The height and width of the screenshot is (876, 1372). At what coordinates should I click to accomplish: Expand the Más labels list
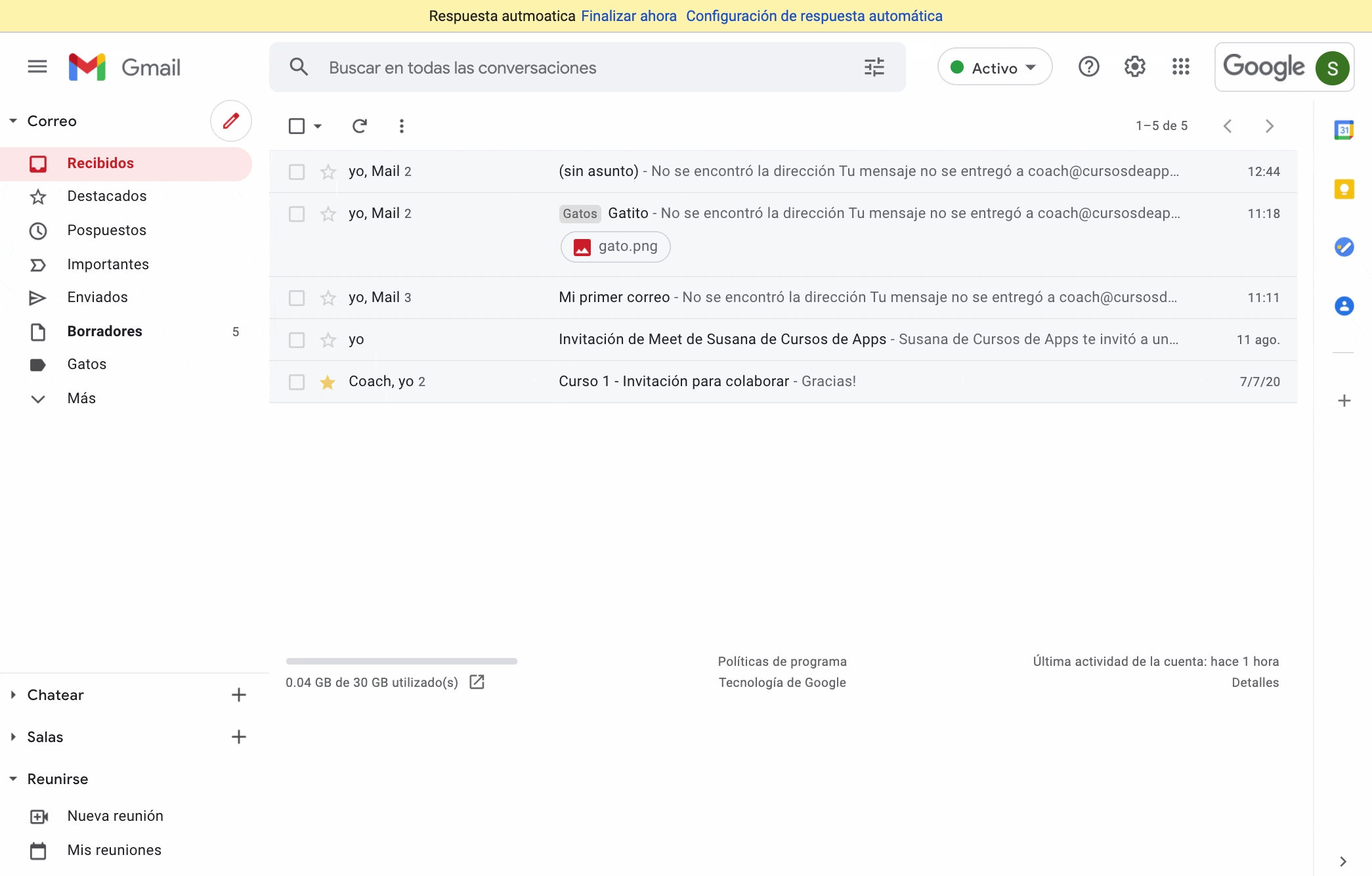tap(81, 399)
